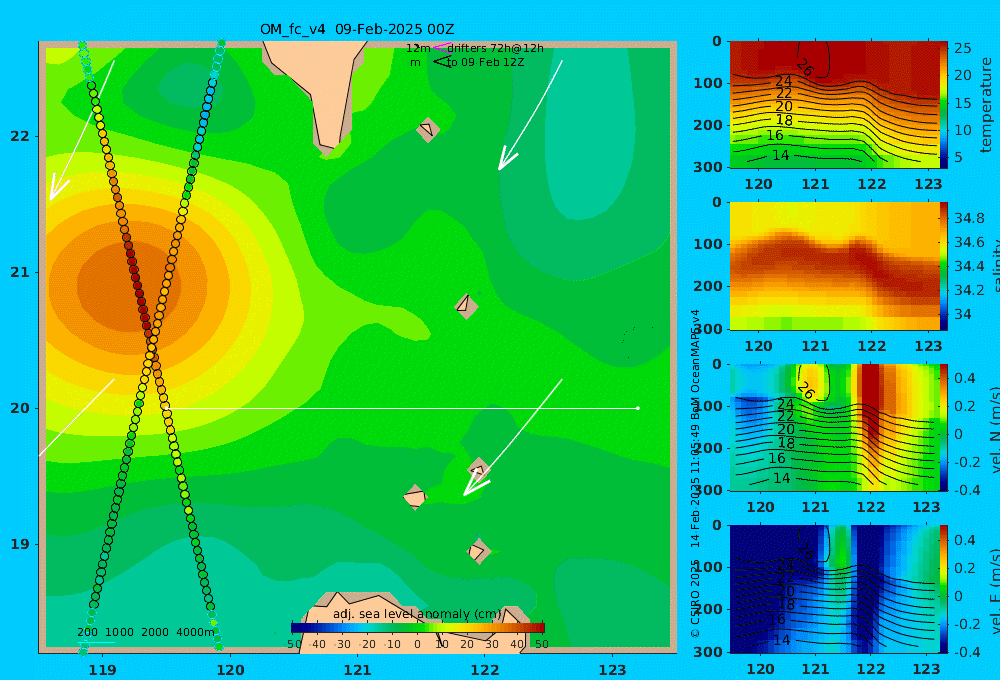Screen dimensions: 1000x680
Task: Click the northward velocity section plot
Action: [834, 427]
